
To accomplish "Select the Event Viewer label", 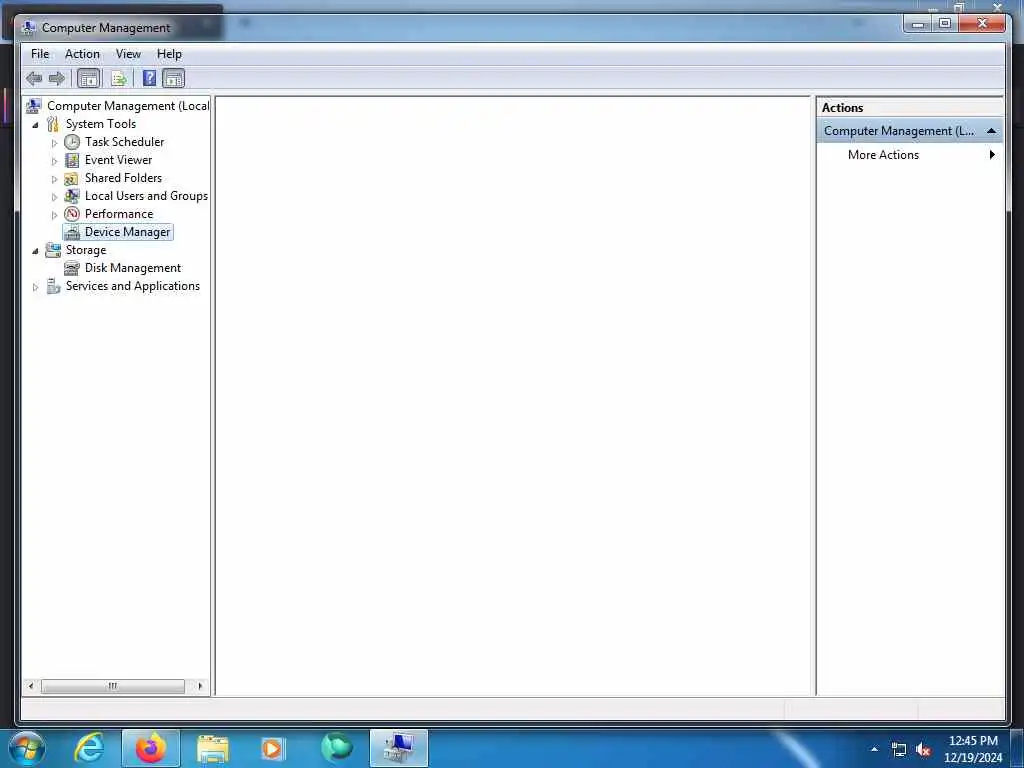I will pyautogui.click(x=118, y=160).
